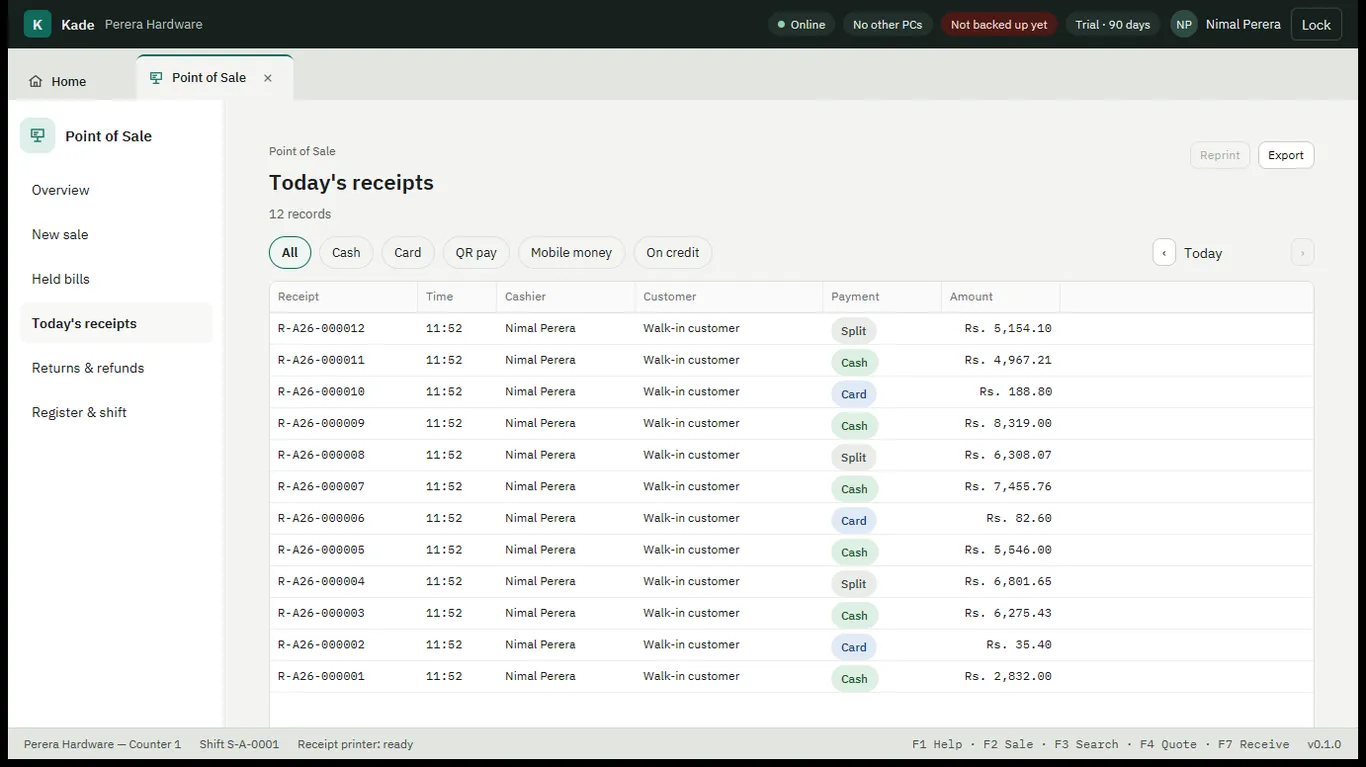Image resolution: width=1366 pixels, height=767 pixels.
Task: Switch to the Home tab
Action: pos(70,81)
